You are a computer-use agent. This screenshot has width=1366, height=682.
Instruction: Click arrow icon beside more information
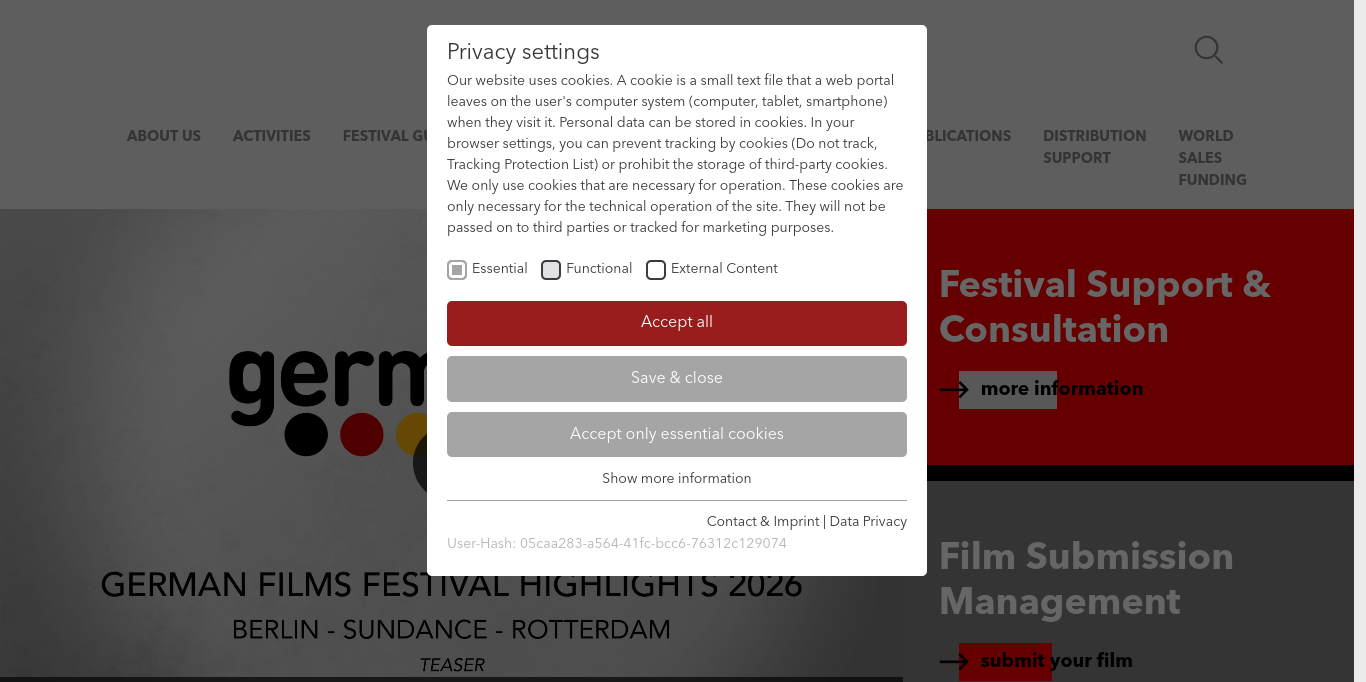[954, 389]
